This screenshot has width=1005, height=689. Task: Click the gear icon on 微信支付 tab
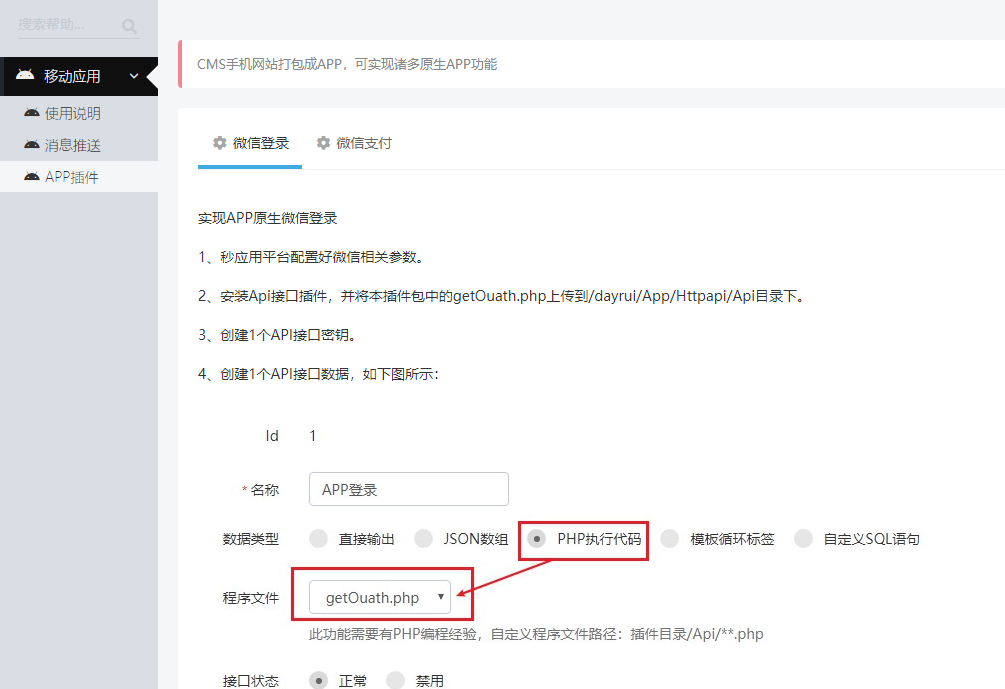(x=324, y=143)
